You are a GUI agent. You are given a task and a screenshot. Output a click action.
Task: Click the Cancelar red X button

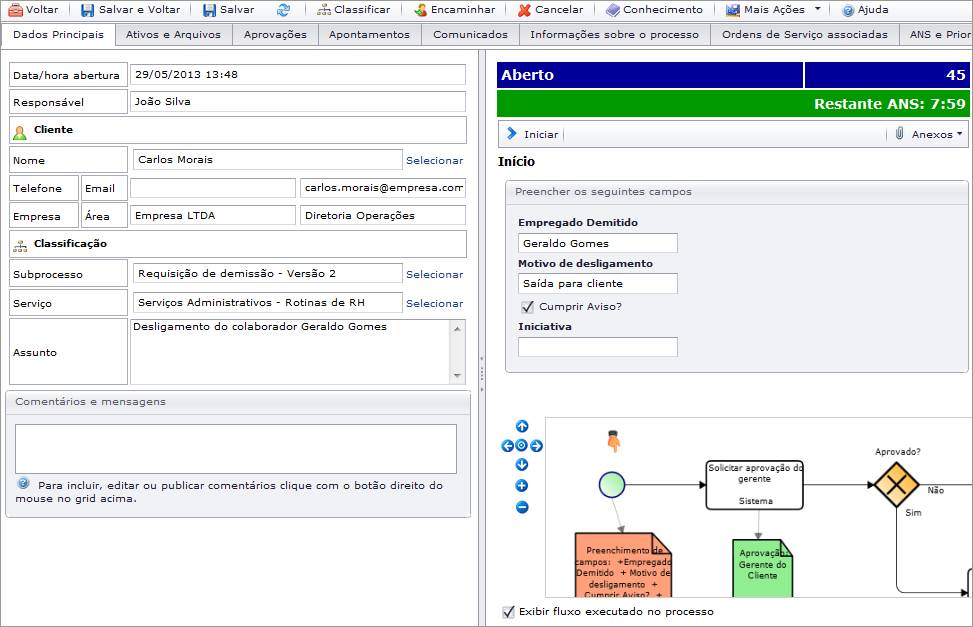551,10
